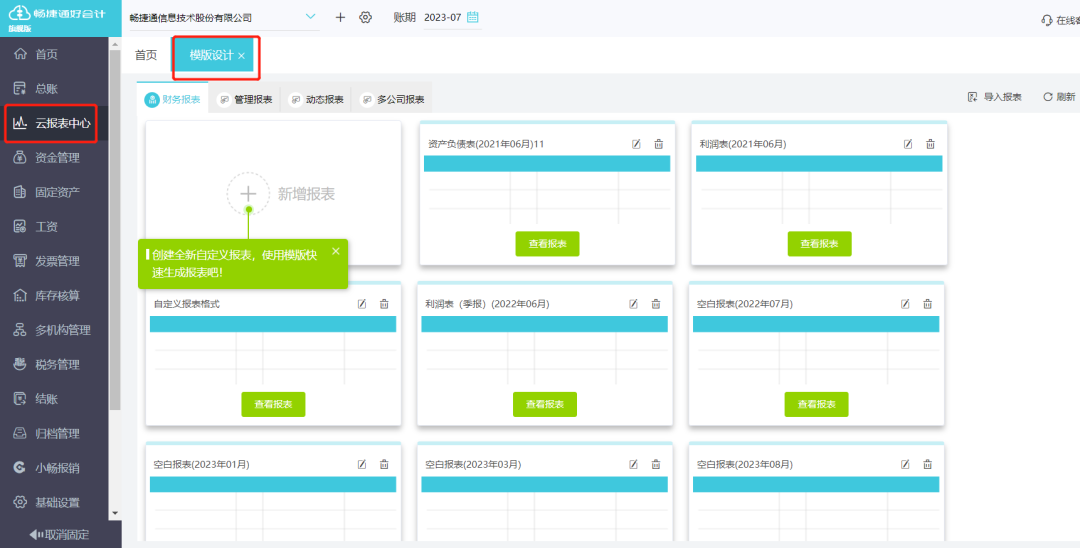Edit the 空白报表(2023年03月) card
1080x548 pixels.
coord(634,464)
